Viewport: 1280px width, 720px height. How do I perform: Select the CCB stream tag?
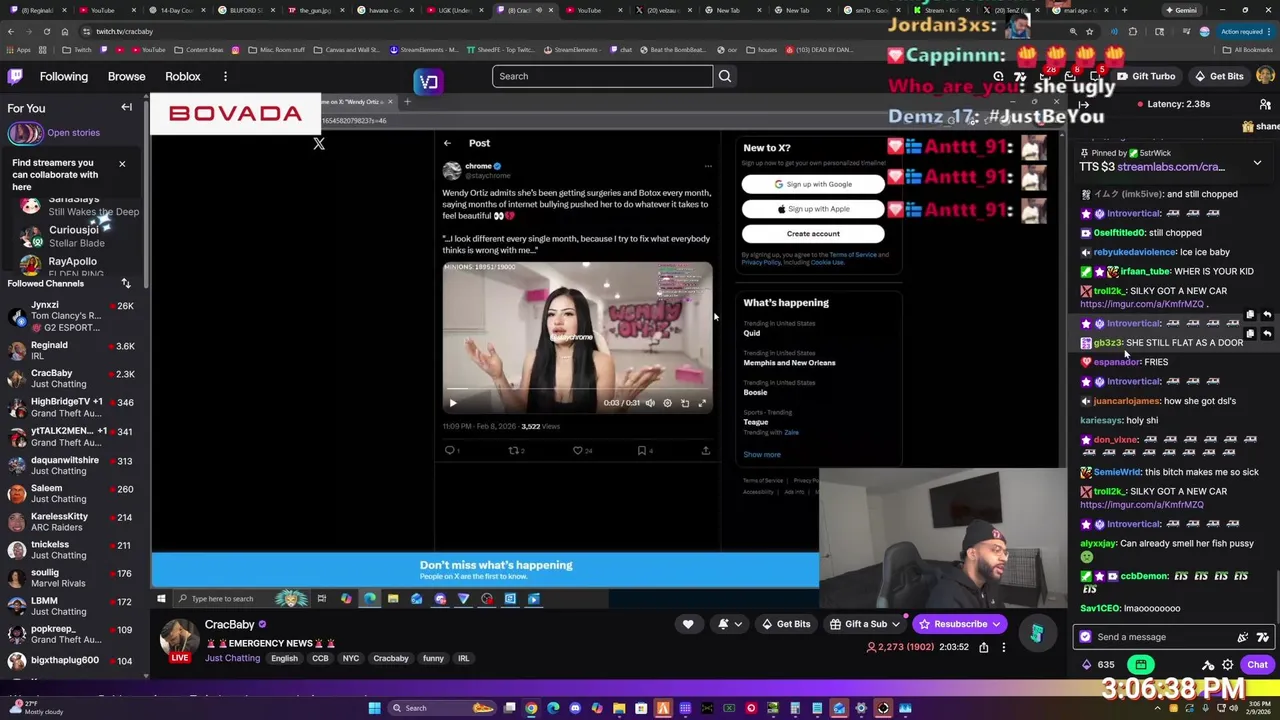coord(320,659)
